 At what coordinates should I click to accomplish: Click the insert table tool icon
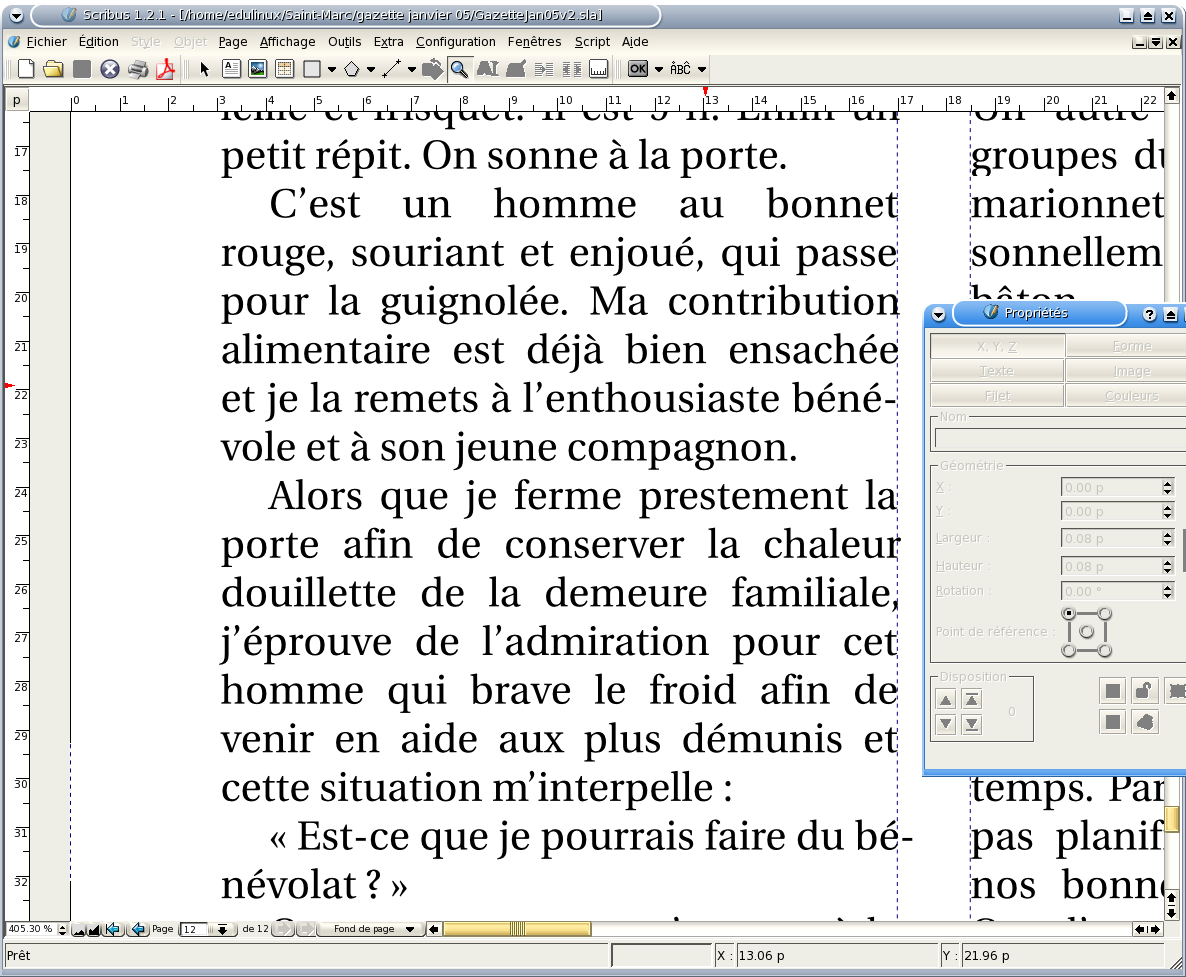(x=284, y=69)
